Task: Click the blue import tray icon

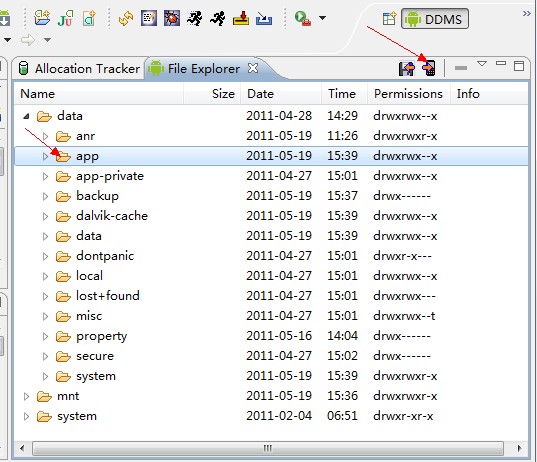Action: (264, 18)
